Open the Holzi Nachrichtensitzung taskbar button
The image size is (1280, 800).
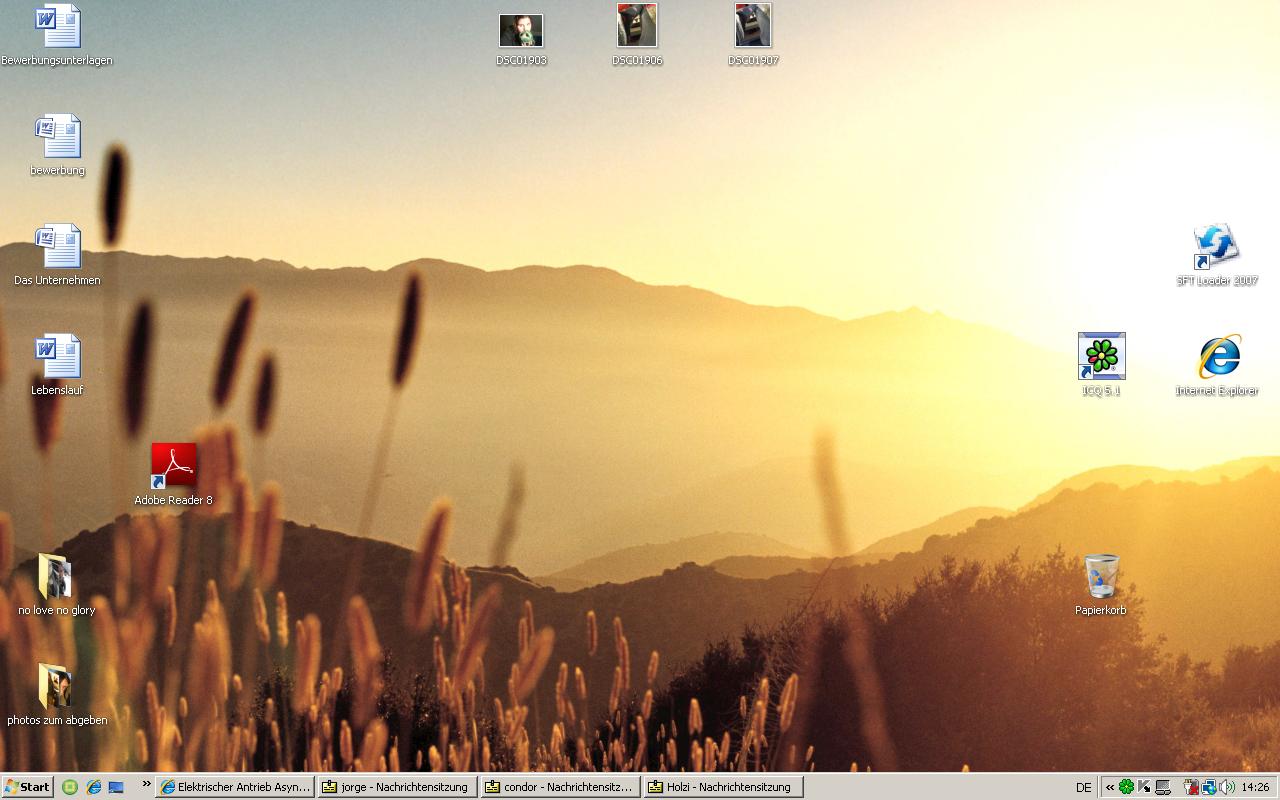[x=722, y=787]
